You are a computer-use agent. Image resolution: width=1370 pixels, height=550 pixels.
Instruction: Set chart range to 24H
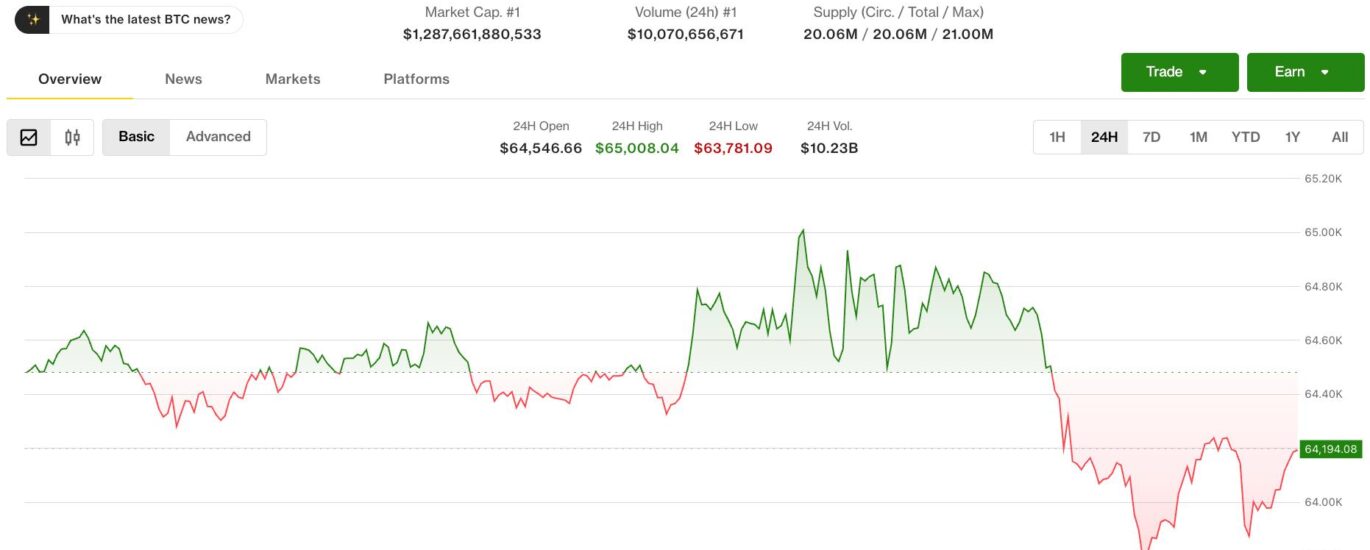click(1104, 137)
